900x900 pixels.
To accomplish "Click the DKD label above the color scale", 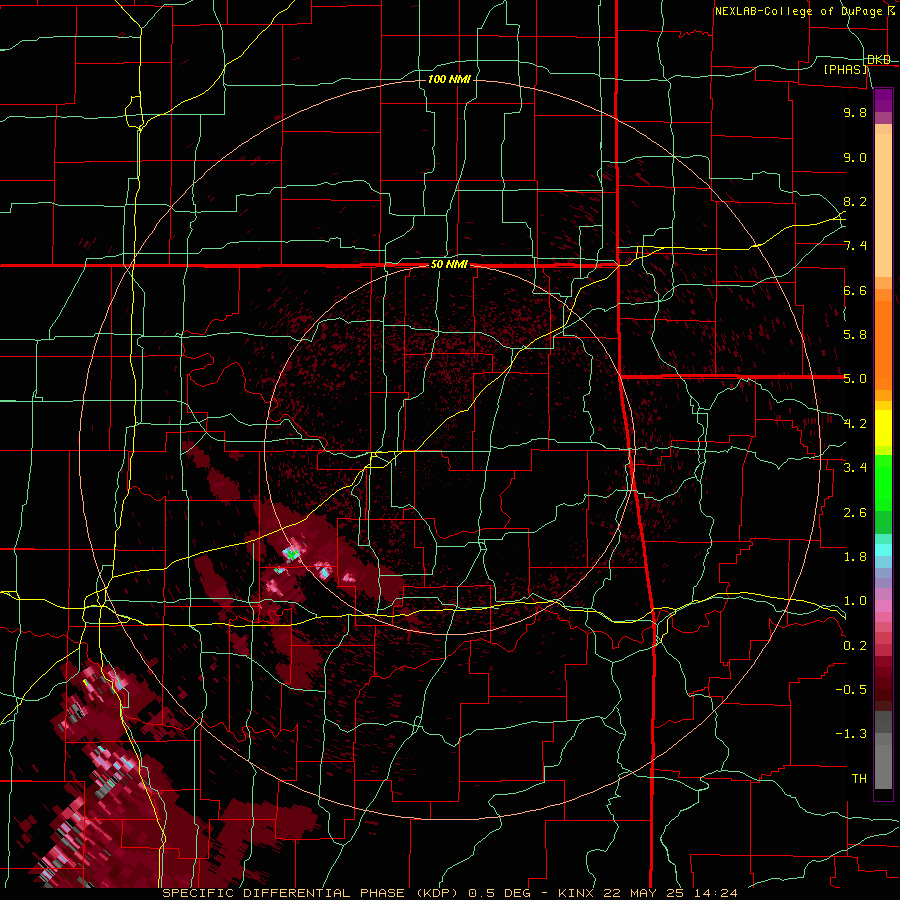I will pos(879,60).
